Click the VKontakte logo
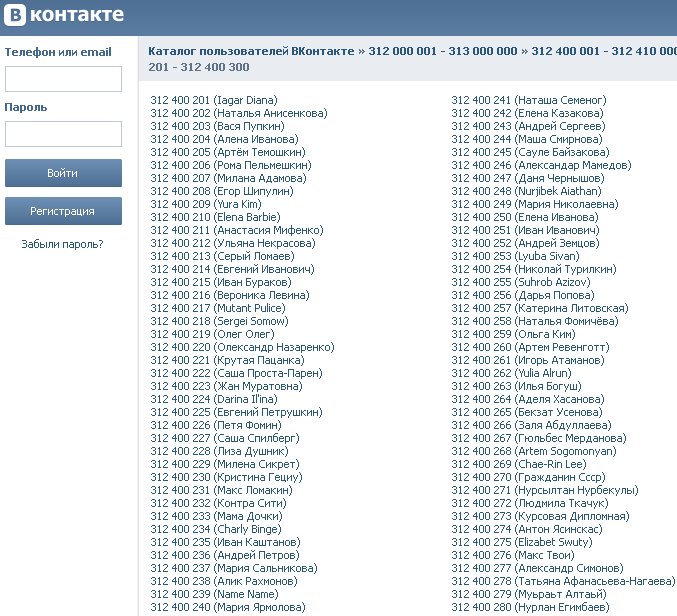677x616 pixels. [64, 15]
